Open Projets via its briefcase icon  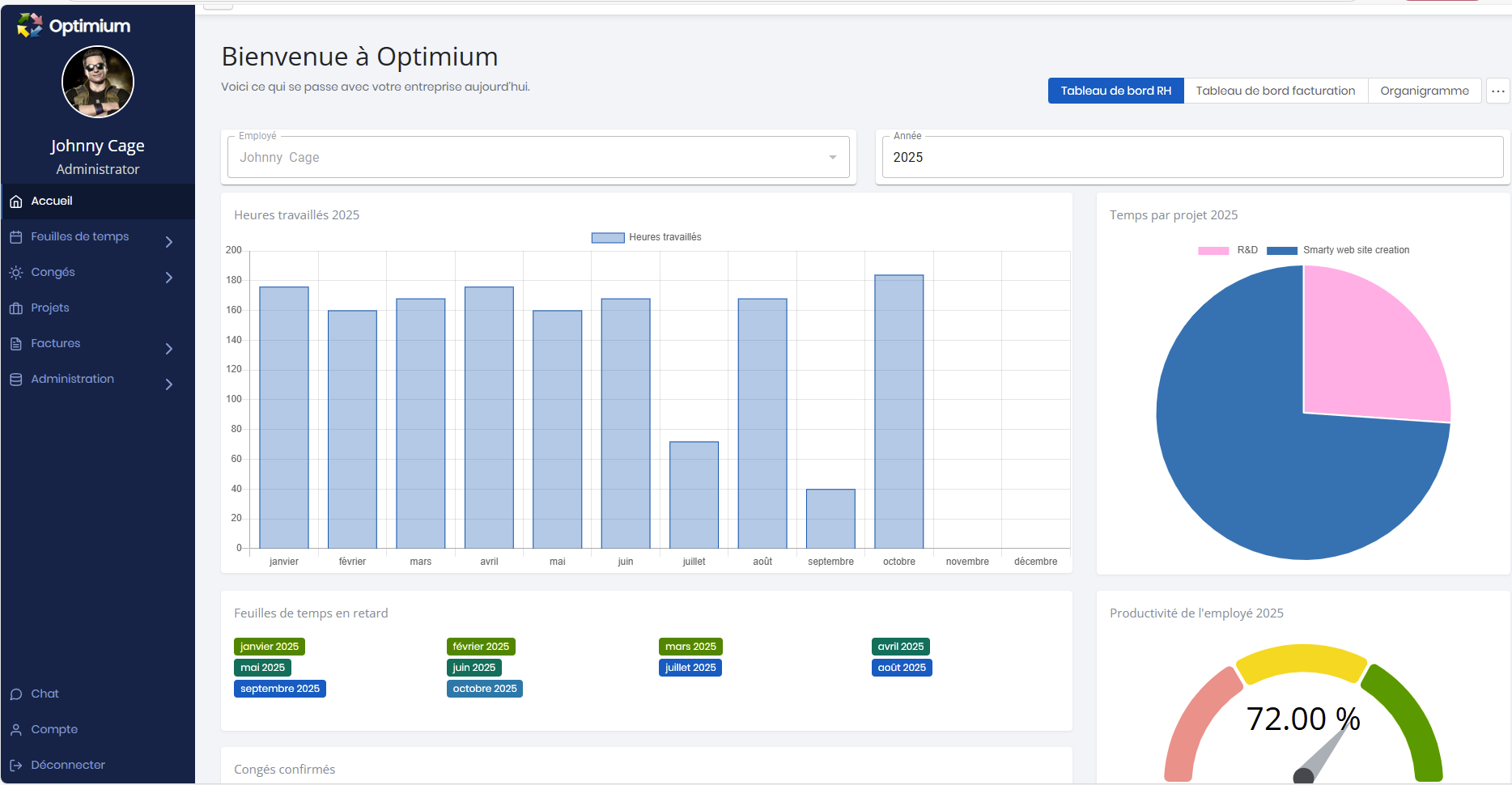[16, 308]
